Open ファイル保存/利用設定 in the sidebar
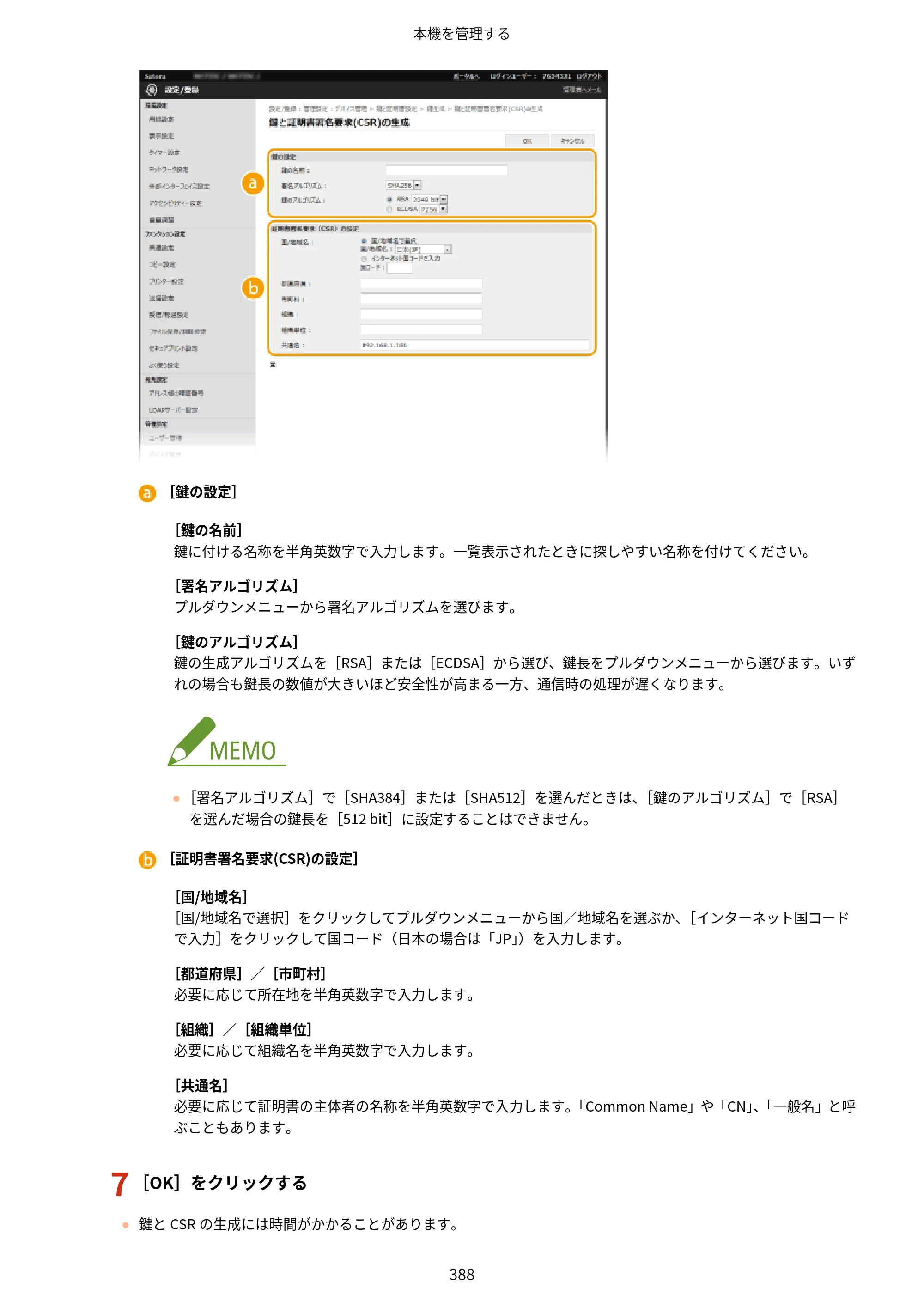Viewport: 924px width, 1307px height. tap(177, 331)
